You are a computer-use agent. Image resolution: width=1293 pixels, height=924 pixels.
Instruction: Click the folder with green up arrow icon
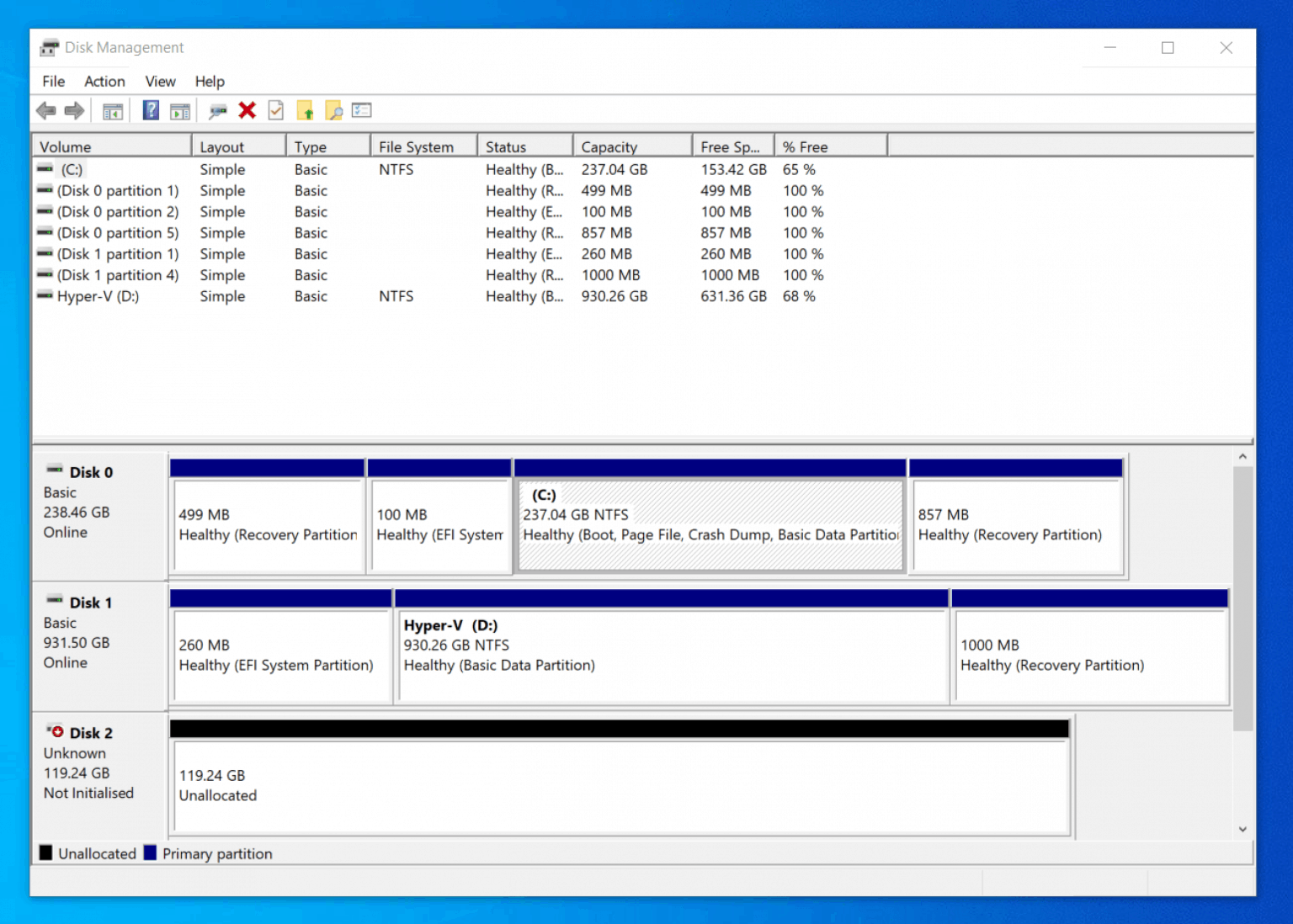(305, 110)
